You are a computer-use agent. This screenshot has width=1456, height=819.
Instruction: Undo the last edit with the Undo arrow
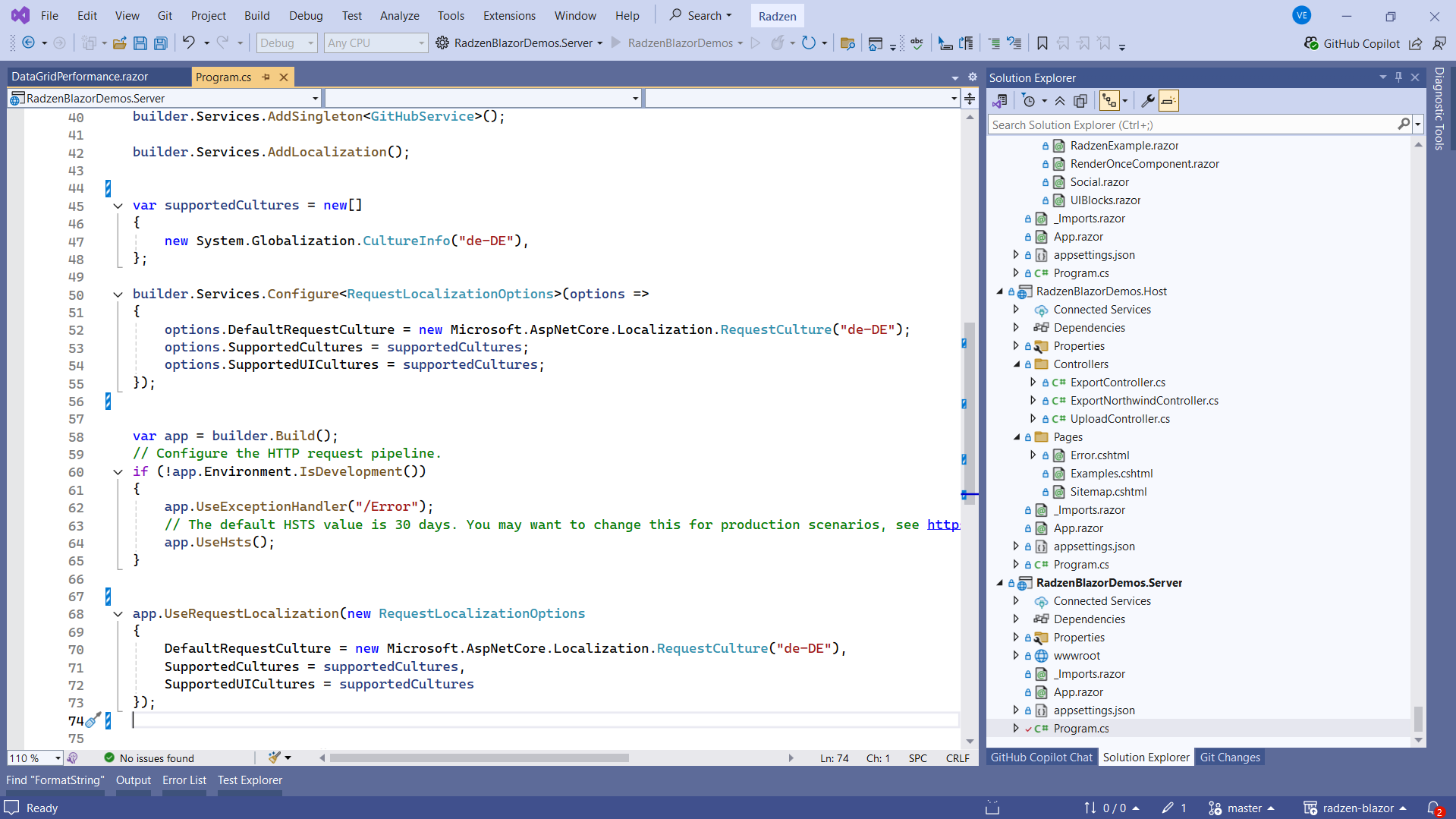(188, 43)
